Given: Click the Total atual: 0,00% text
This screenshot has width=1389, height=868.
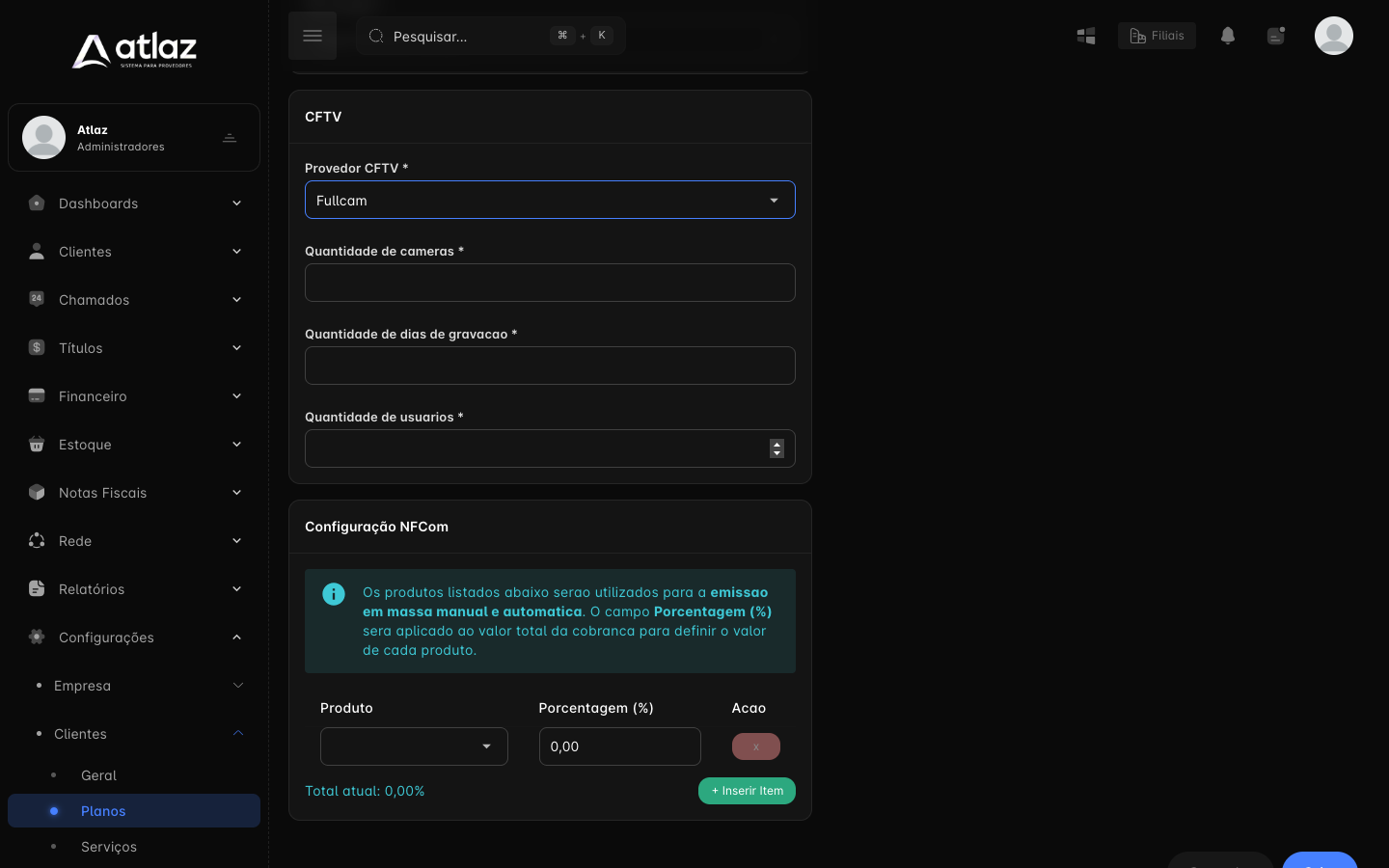Looking at the screenshot, I should [365, 791].
